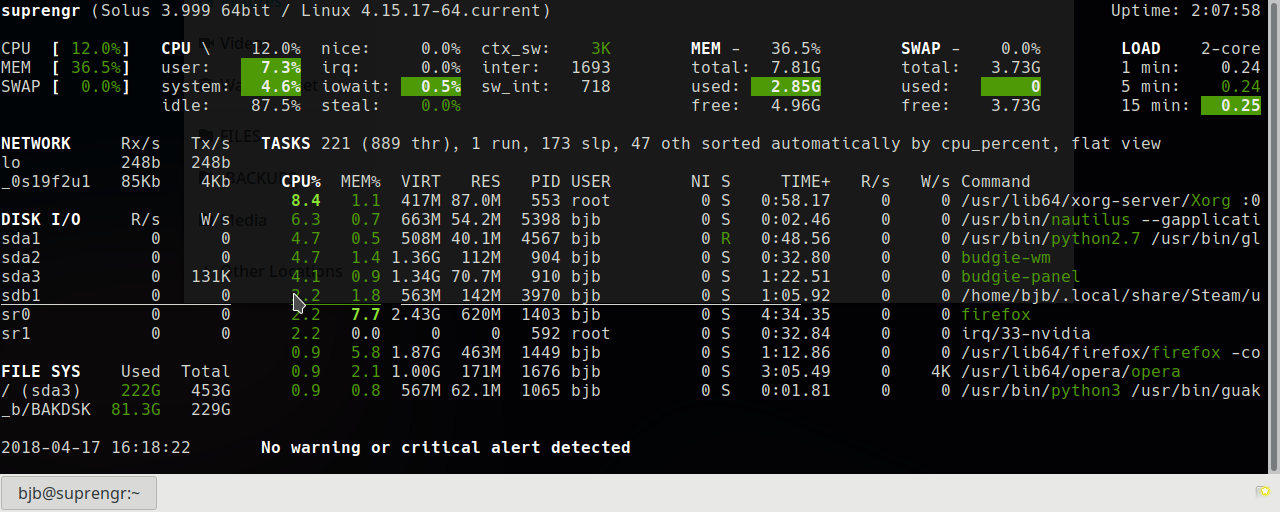Click the _b/BAKDSK used value 81.3G
The image size is (1280, 512).
click(x=136, y=409)
